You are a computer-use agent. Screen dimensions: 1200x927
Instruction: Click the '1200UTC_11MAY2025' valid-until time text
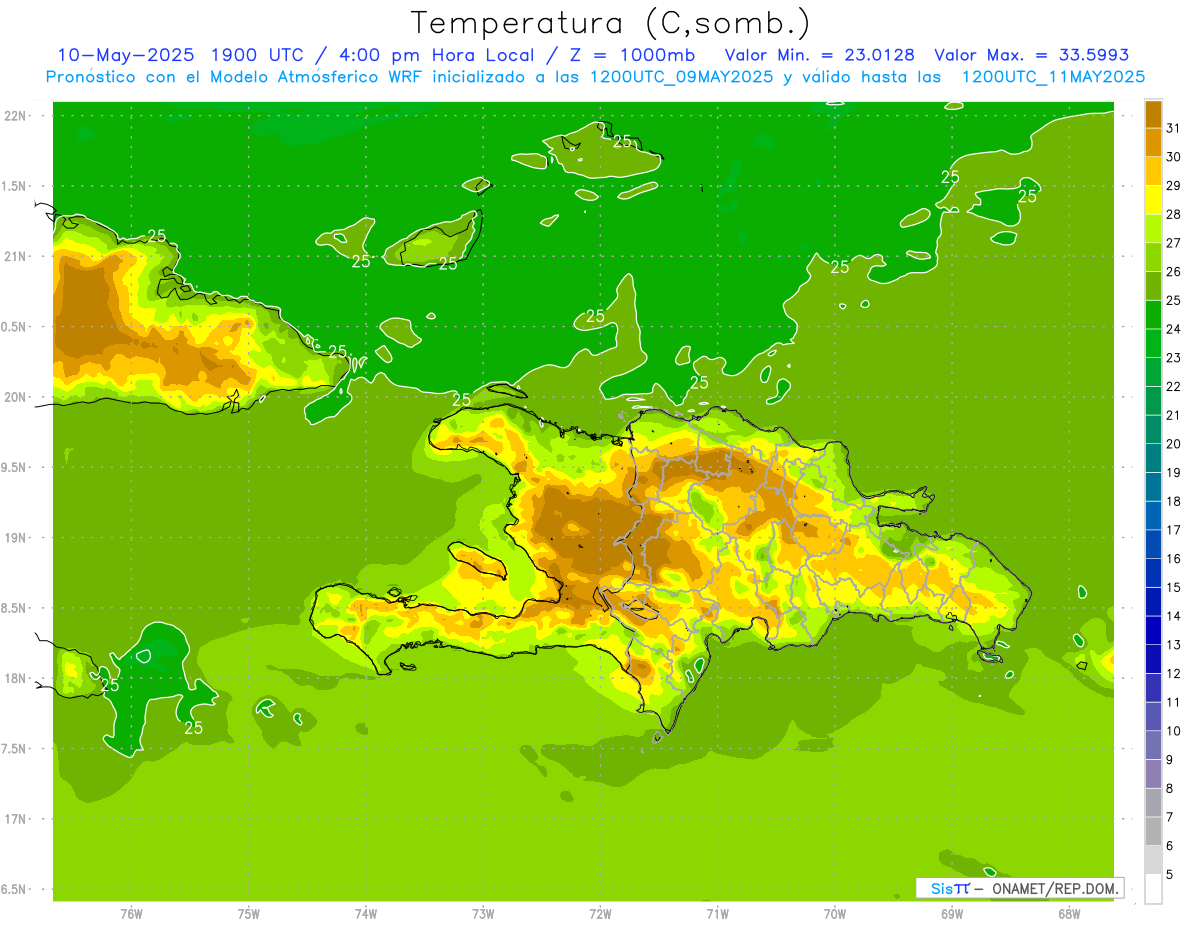point(1053,77)
